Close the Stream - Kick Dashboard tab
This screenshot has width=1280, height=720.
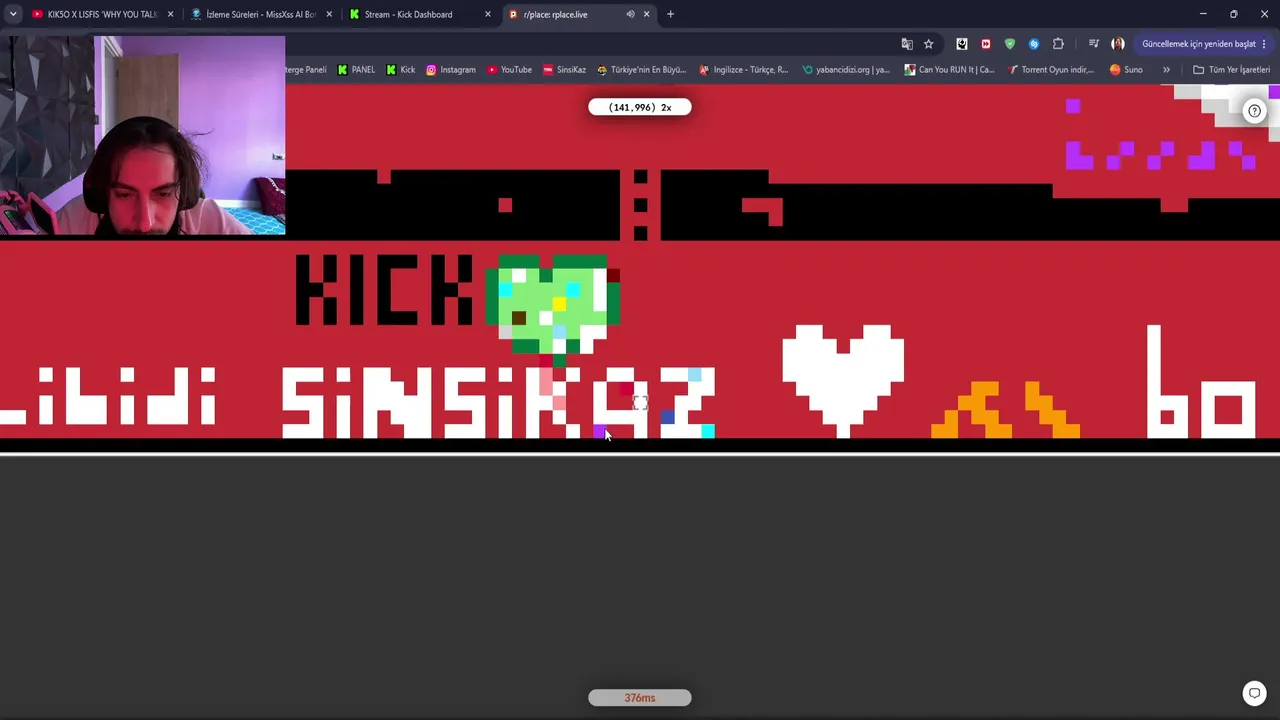pos(488,14)
